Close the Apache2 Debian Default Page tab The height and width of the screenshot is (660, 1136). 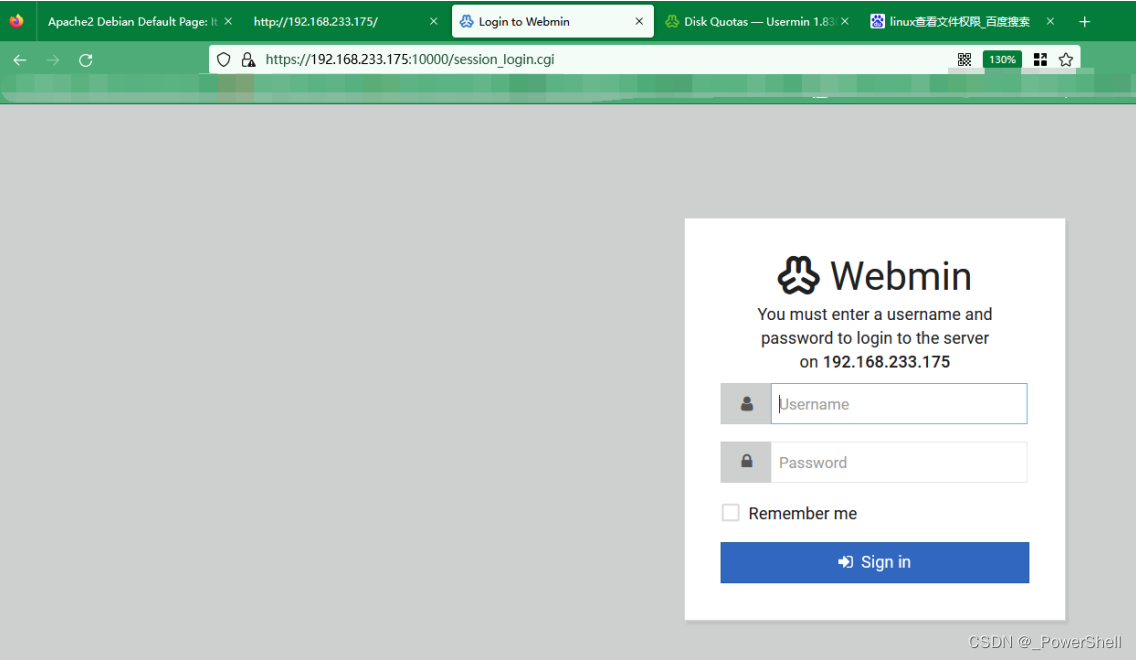pyautogui.click(x=228, y=22)
